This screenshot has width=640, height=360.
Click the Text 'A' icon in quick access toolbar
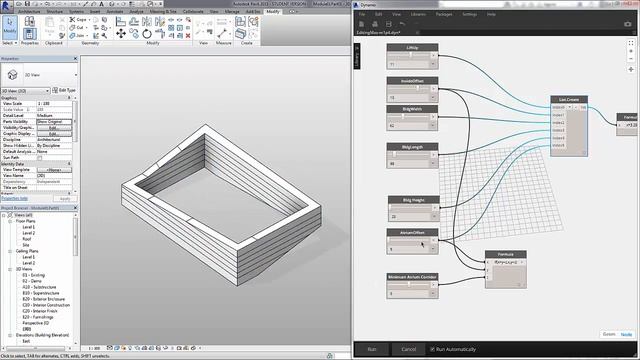pyautogui.click(x=102, y=4)
